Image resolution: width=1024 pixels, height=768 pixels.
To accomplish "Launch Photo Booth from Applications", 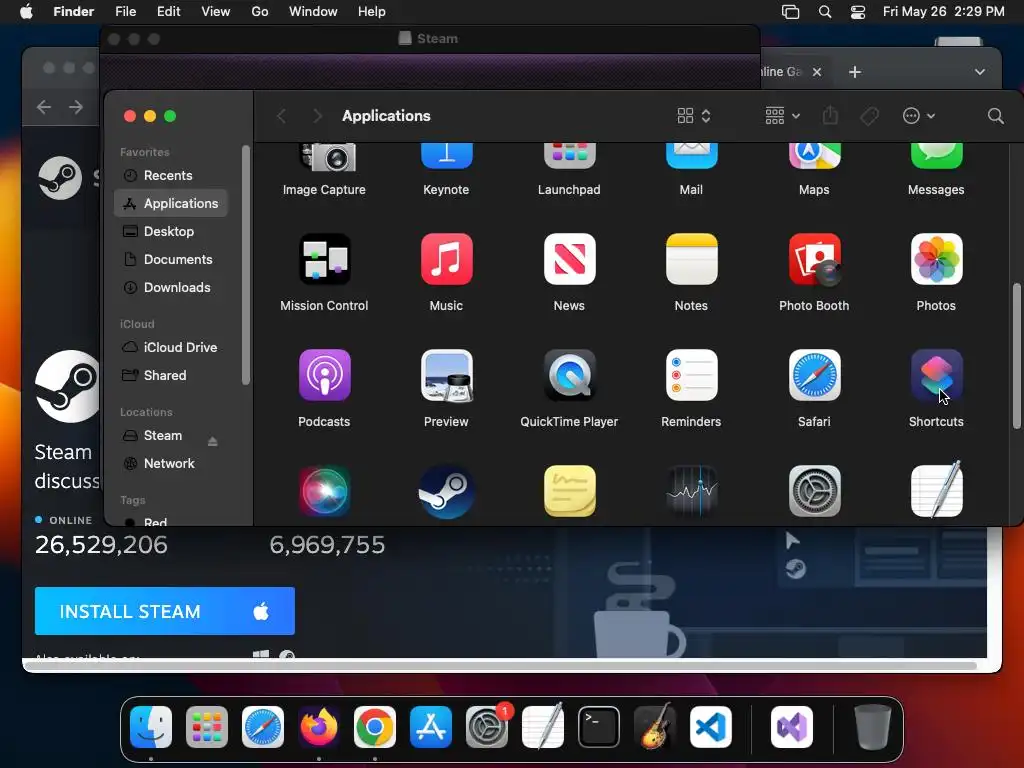I will [x=814, y=259].
